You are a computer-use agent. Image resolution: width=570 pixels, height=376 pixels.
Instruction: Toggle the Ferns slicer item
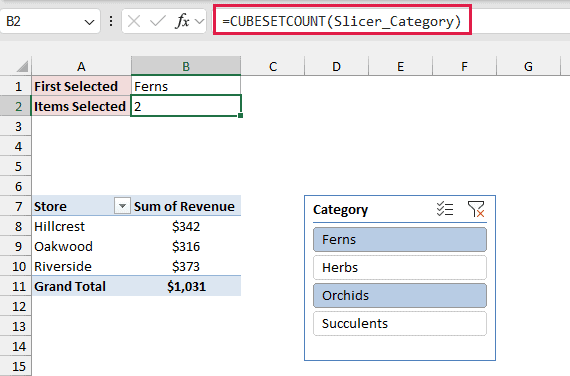click(x=400, y=240)
